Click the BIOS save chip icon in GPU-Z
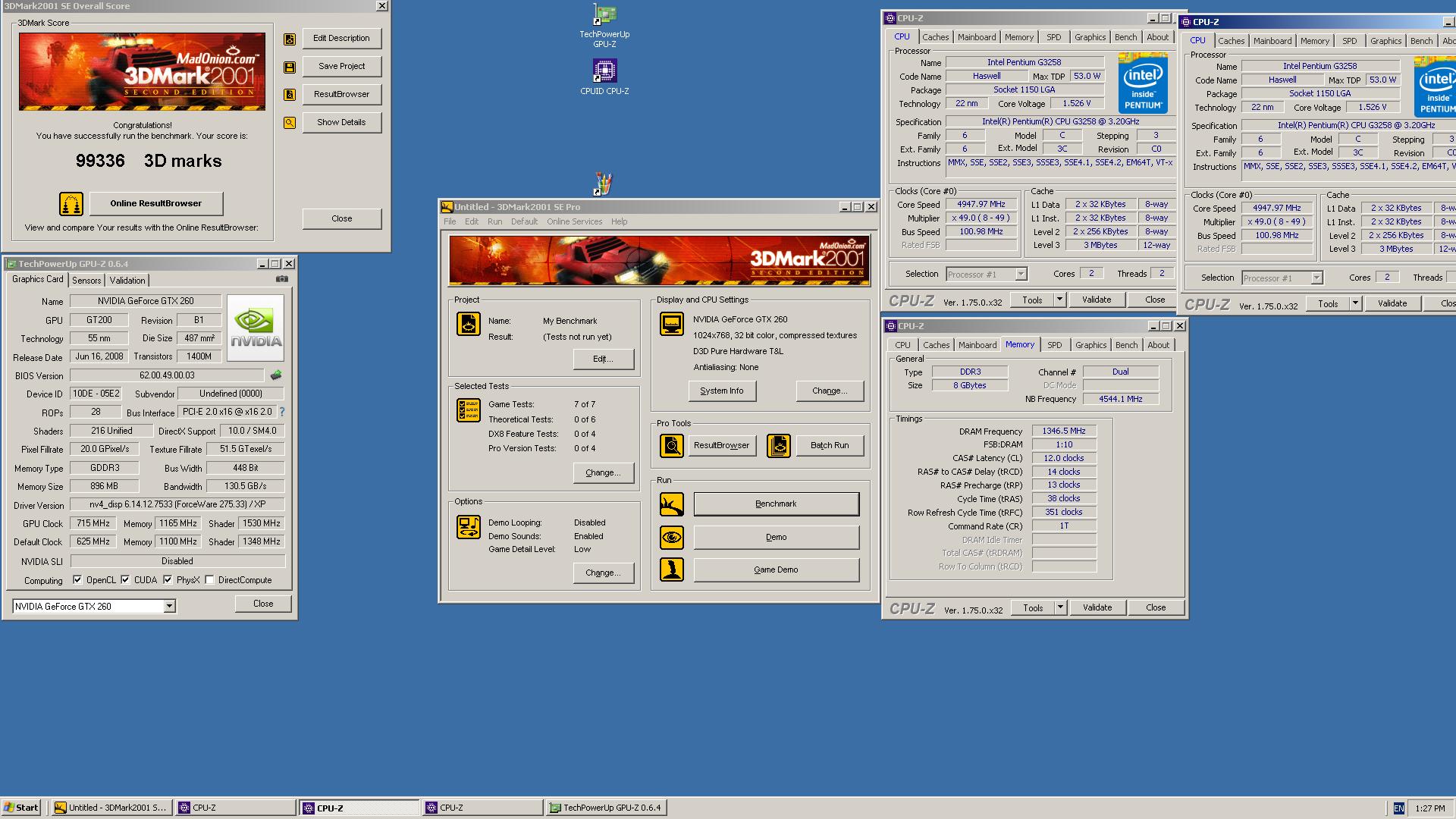 [x=276, y=375]
